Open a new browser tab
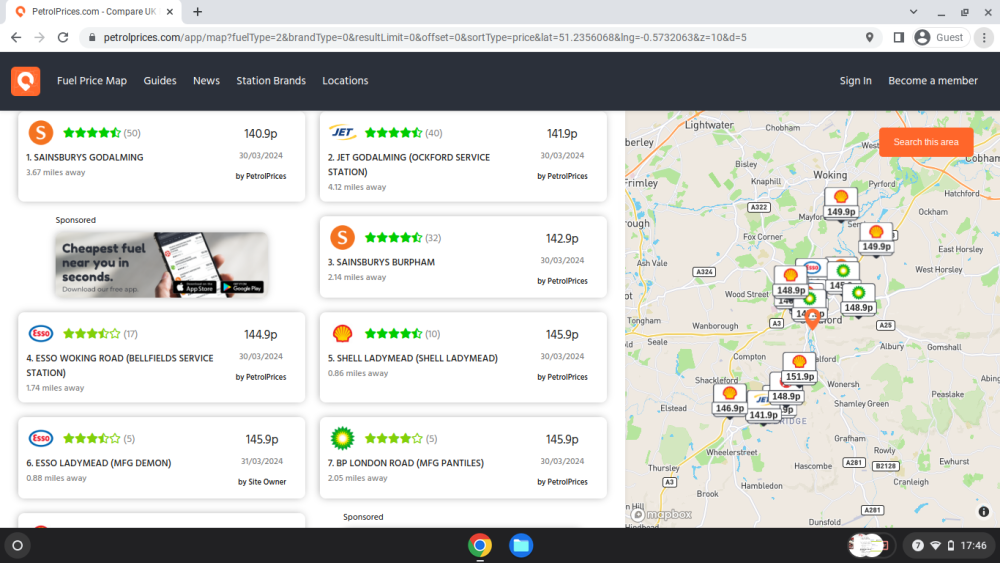Image resolution: width=1000 pixels, height=563 pixels. click(x=198, y=11)
